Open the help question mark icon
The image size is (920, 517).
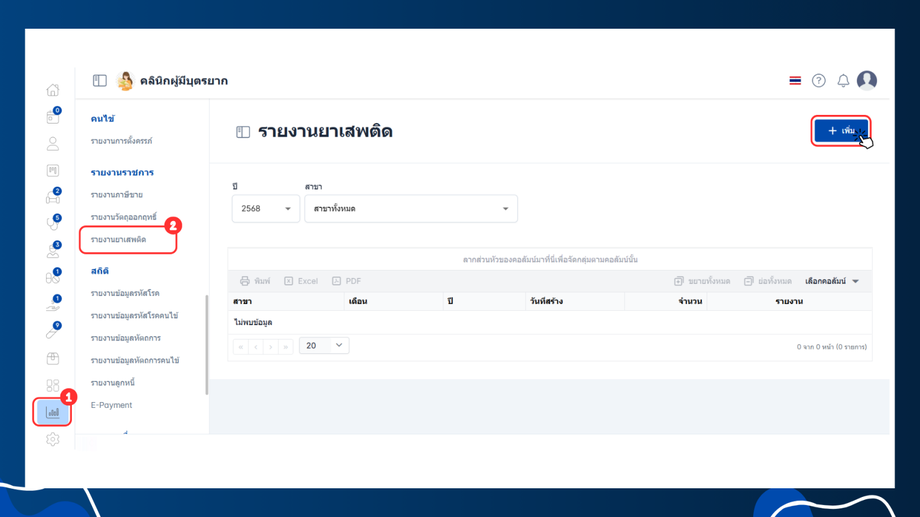coord(818,80)
